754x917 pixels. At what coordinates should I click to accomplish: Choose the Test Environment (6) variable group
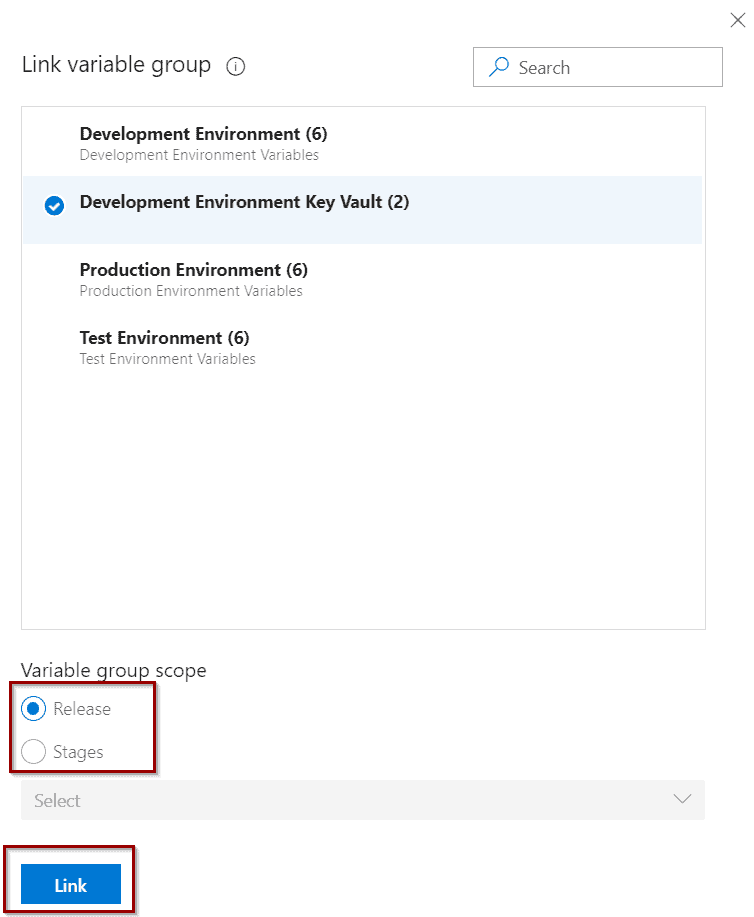(x=362, y=347)
